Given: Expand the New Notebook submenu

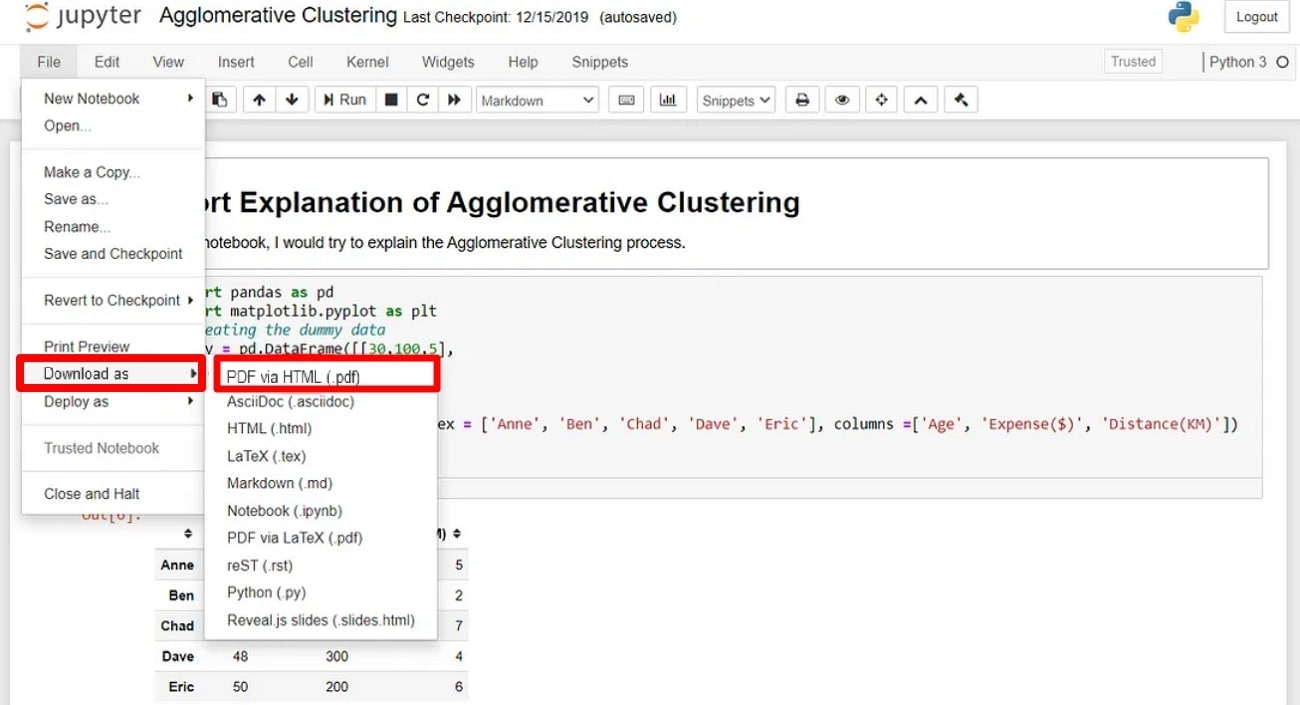Looking at the screenshot, I should 113,98.
